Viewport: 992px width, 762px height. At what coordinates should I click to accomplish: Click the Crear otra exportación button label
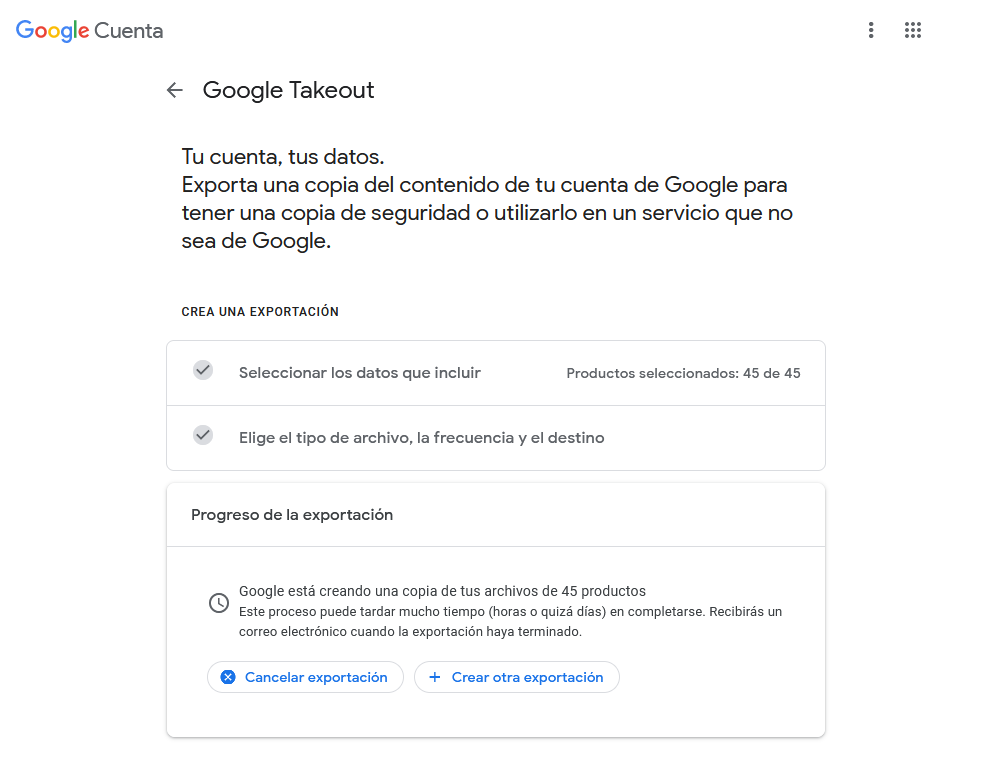tap(527, 677)
